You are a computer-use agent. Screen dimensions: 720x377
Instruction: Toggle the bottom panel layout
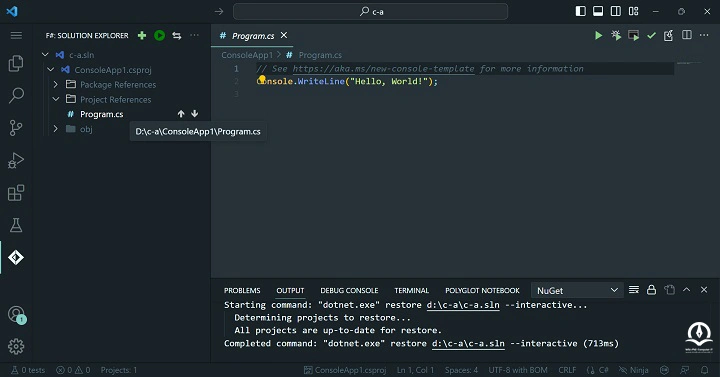598,11
